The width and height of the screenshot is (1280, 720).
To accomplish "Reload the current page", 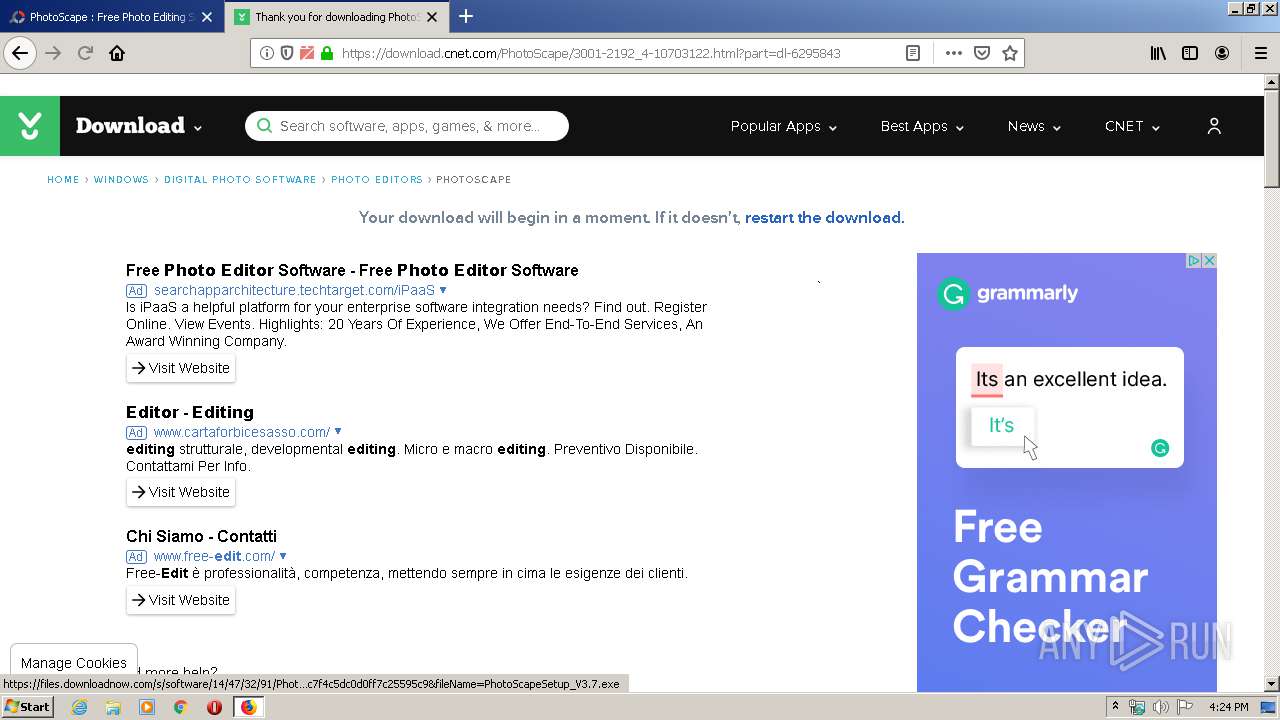I will point(86,53).
